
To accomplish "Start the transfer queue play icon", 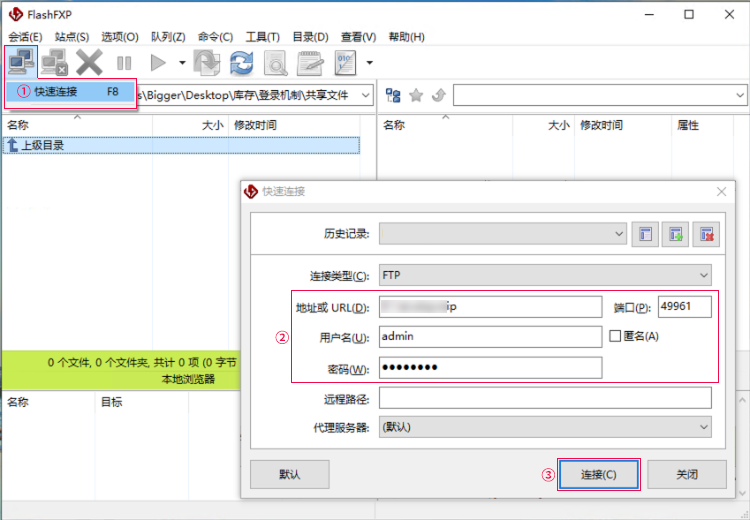I will (x=158, y=63).
